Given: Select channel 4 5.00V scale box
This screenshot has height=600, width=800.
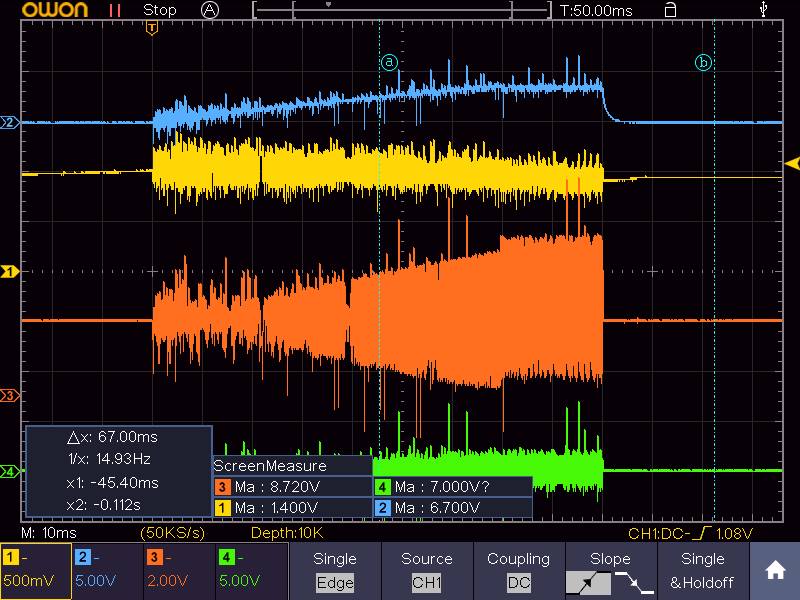Looking at the screenshot, I should (x=252, y=571).
